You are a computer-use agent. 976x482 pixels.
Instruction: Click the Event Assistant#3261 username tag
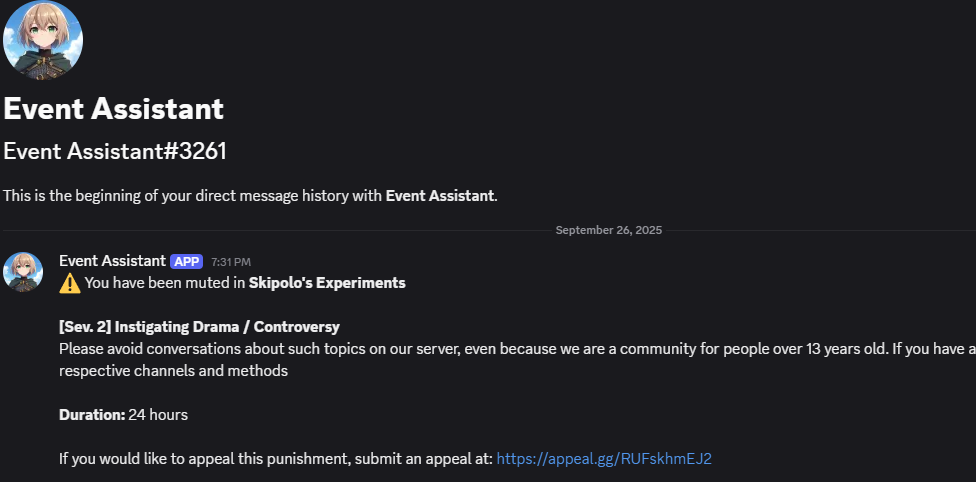115,151
